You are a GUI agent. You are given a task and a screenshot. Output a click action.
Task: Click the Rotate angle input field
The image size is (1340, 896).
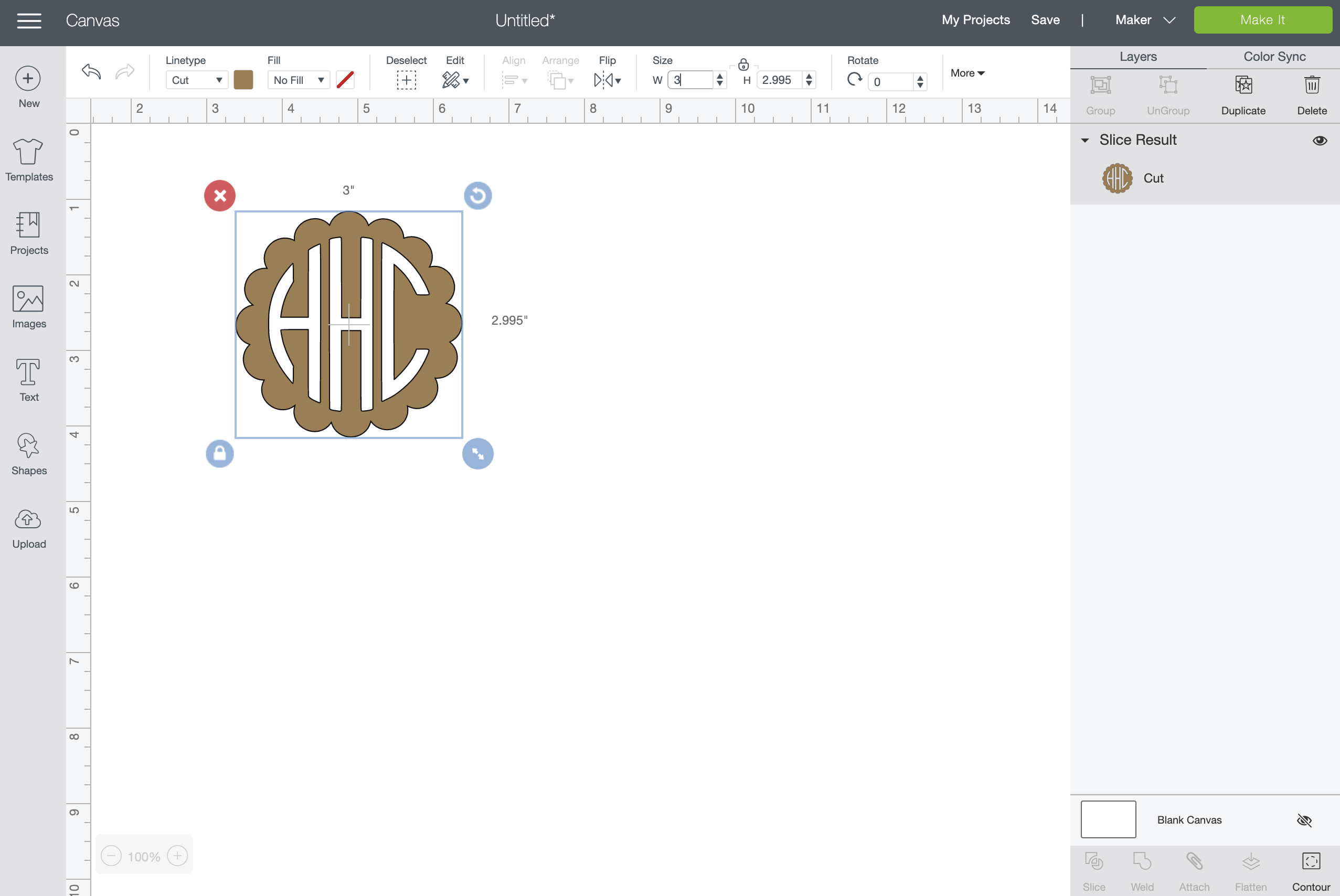890,82
